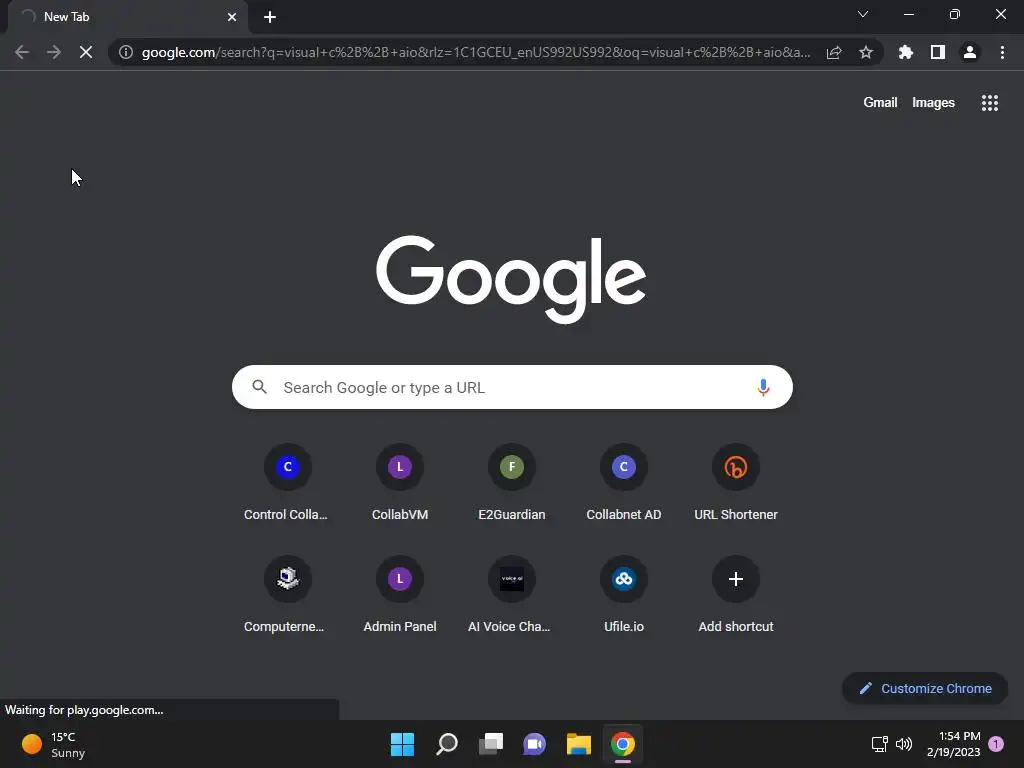The width and height of the screenshot is (1024, 768).
Task: Start voice search with the microphone
Action: click(x=763, y=387)
